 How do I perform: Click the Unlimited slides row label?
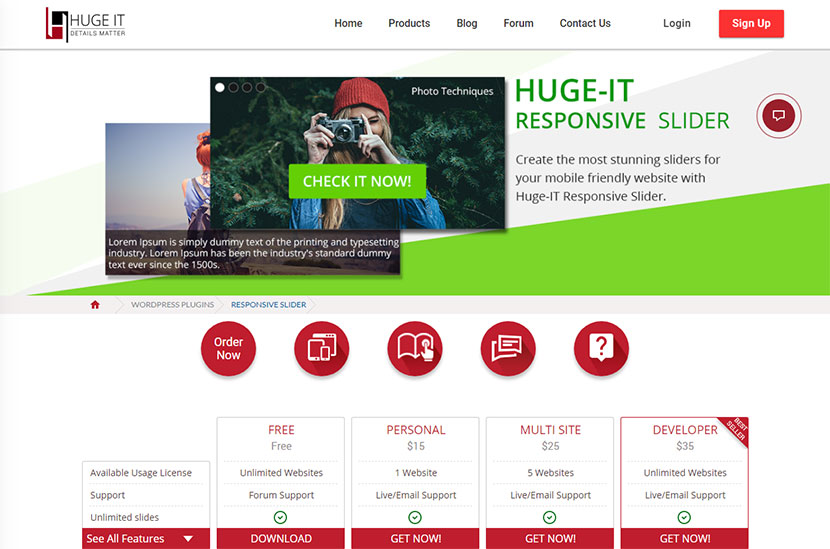pyautogui.click(x=124, y=517)
